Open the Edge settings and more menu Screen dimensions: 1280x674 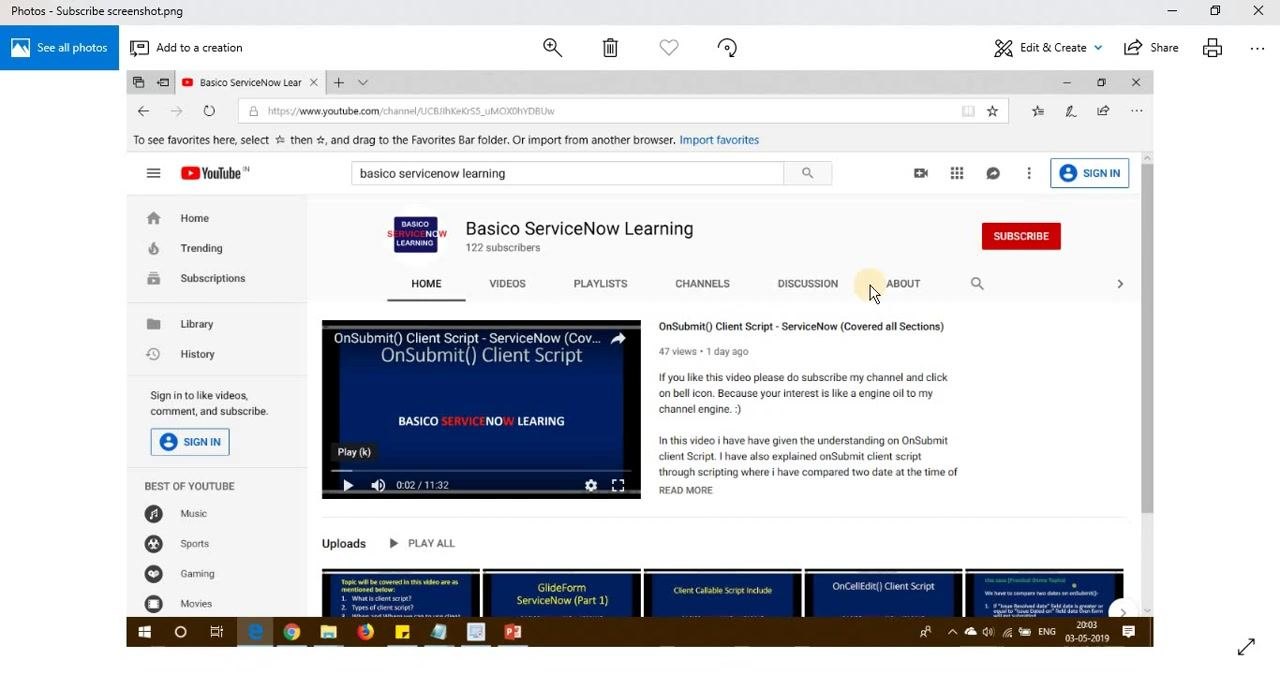tap(1136, 111)
